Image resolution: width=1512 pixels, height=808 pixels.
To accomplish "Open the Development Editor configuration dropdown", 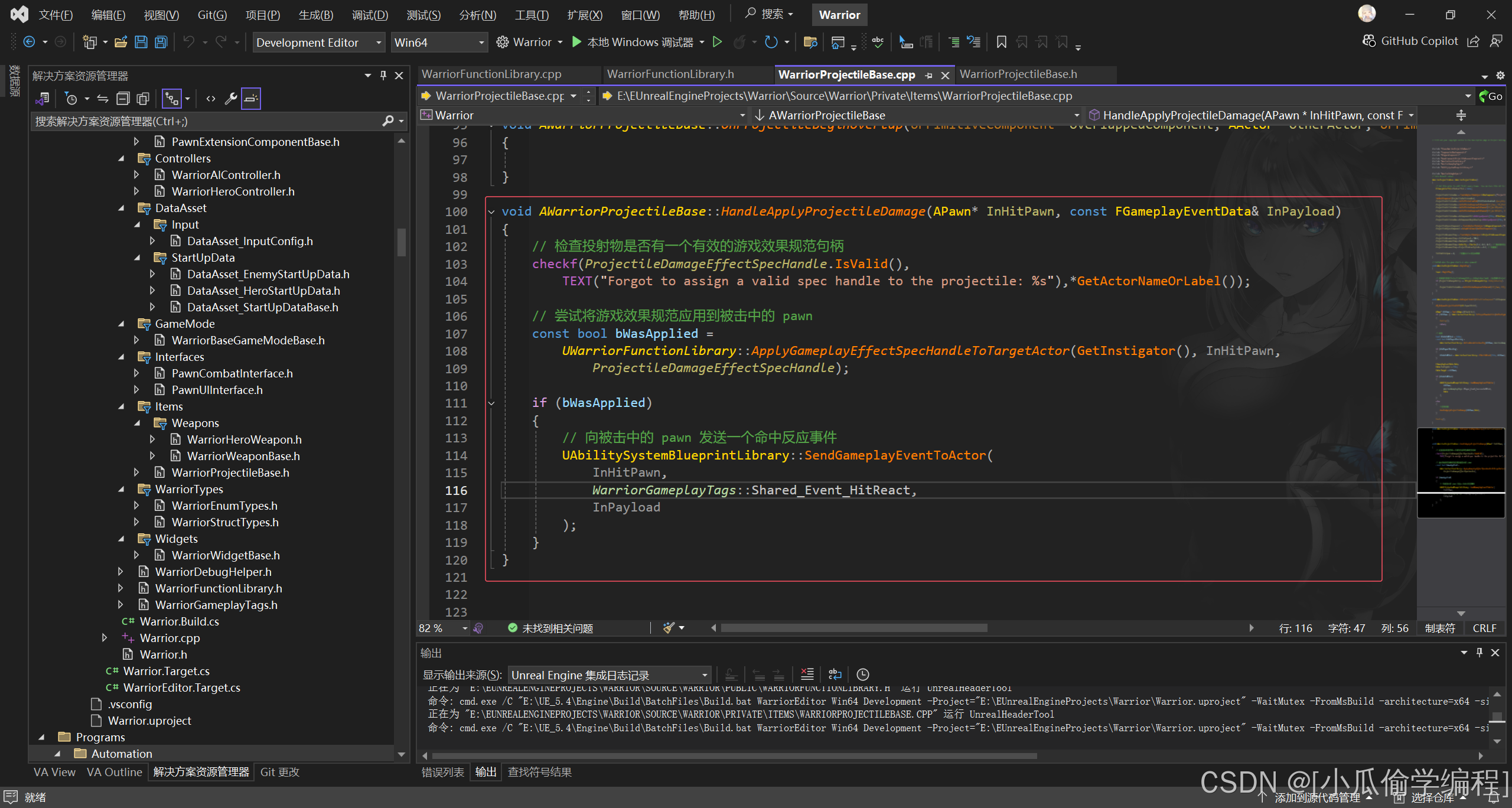I will tap(319, 43).
